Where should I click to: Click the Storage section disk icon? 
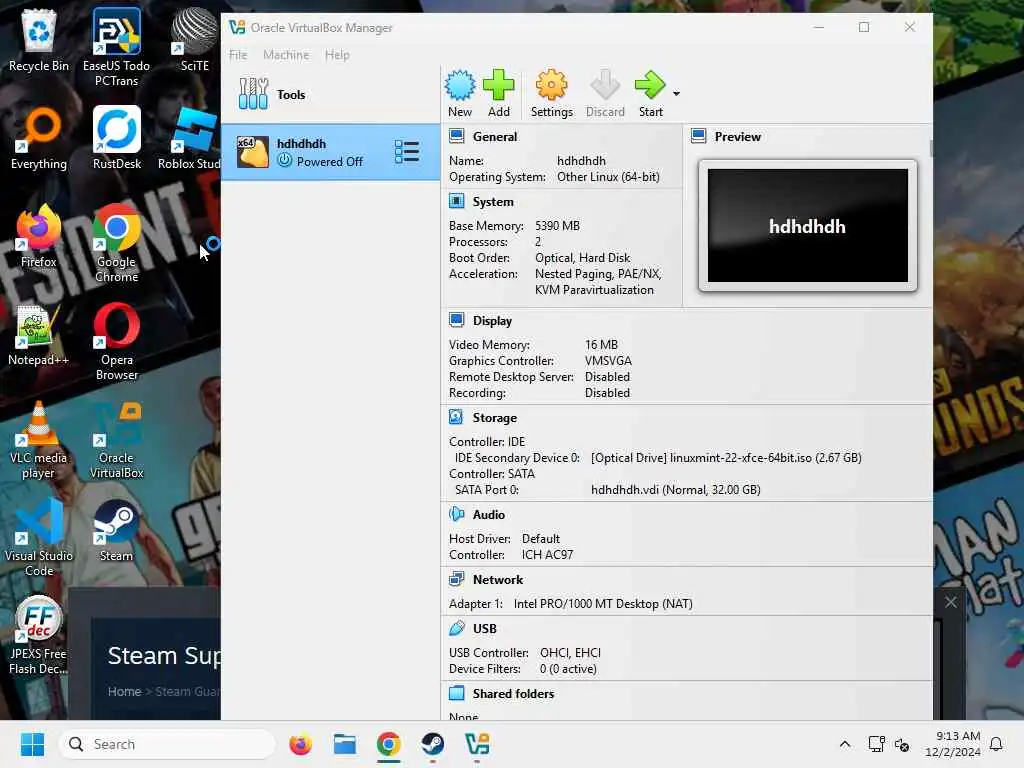[x=456, y=417]
